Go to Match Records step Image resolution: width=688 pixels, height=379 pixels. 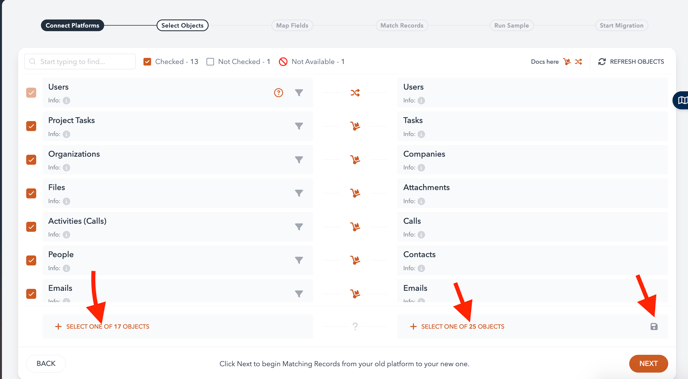pos(402,25)
